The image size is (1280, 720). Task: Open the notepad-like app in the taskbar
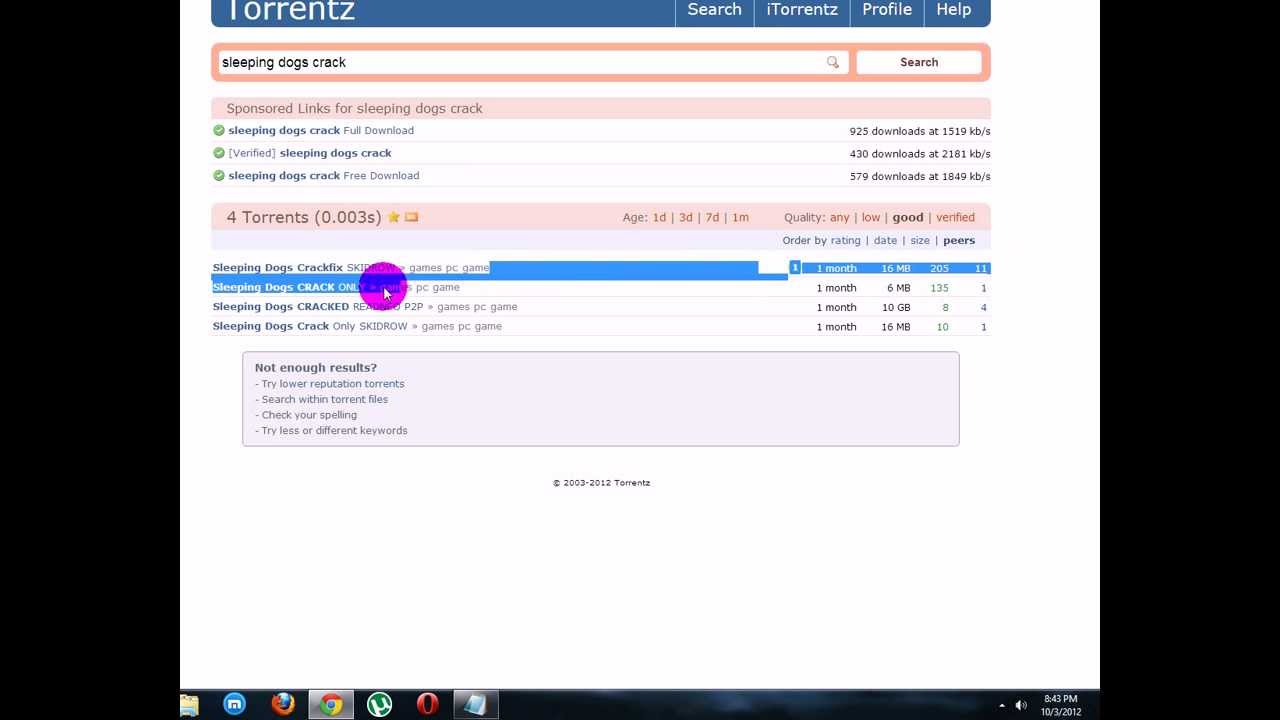pos(475,705)
